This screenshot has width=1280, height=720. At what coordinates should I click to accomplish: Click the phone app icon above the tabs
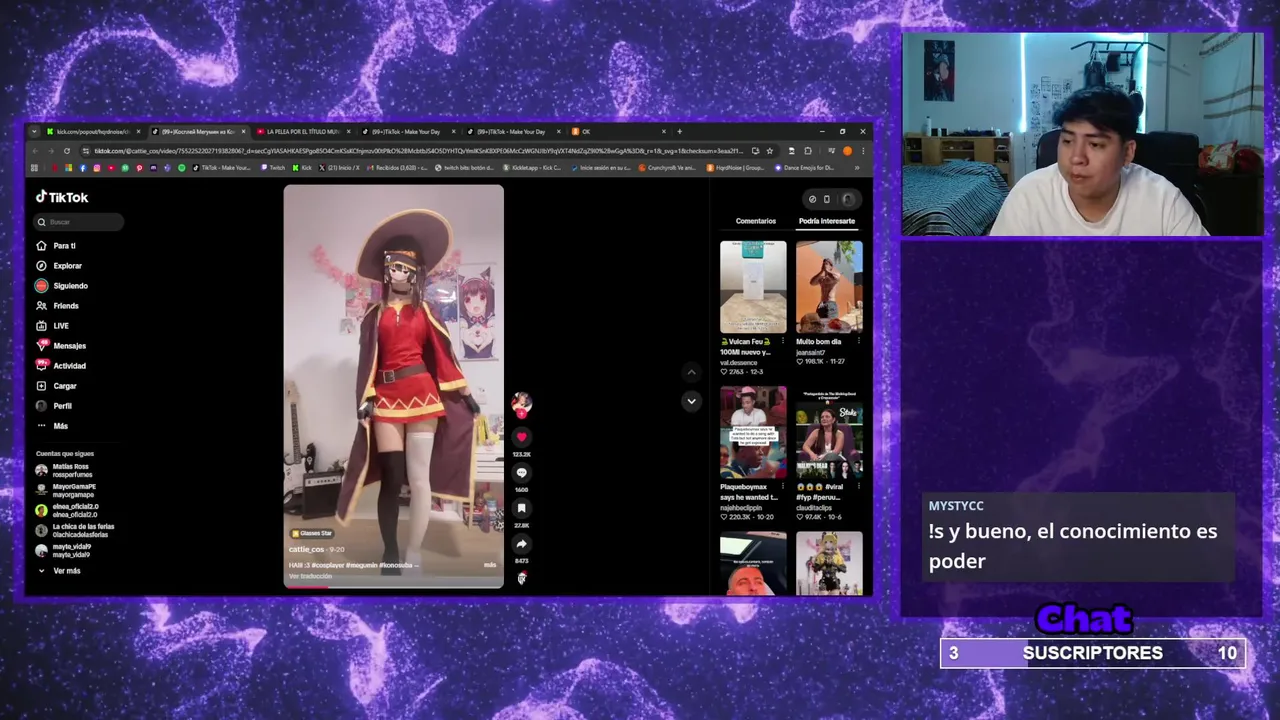point(827,199)
